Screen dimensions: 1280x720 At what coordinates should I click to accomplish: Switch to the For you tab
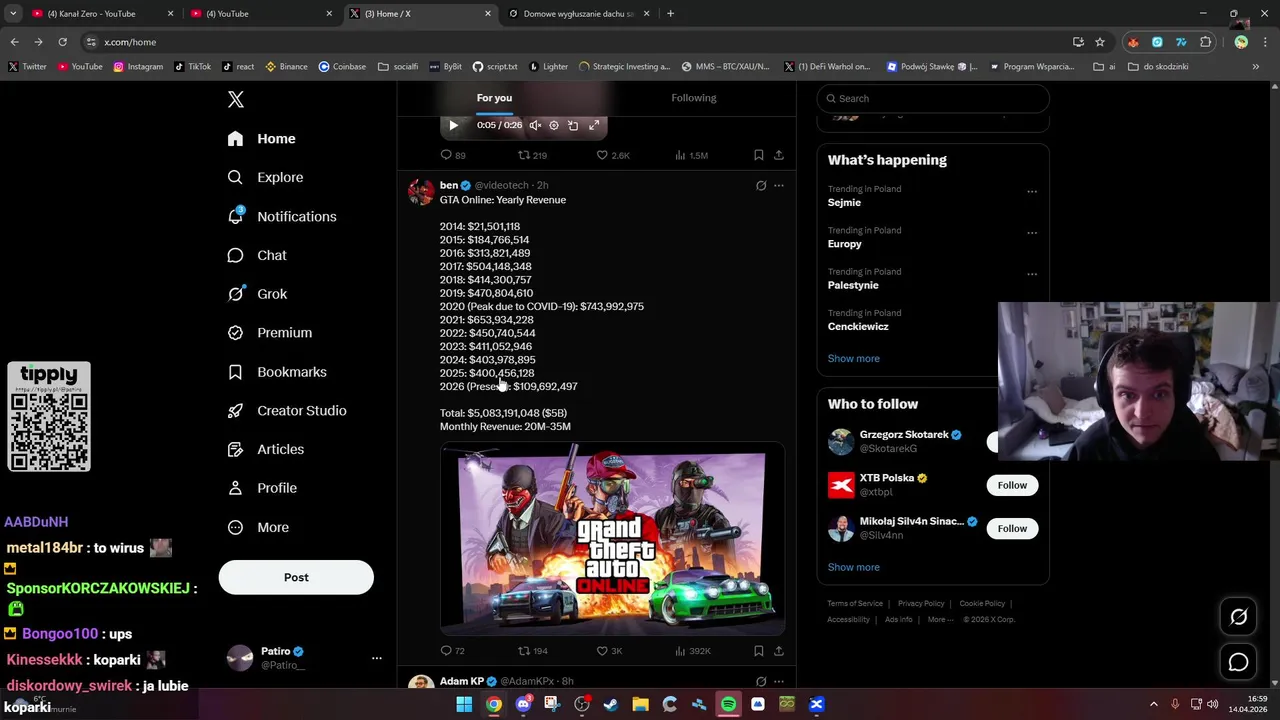(x=494, y=98)
